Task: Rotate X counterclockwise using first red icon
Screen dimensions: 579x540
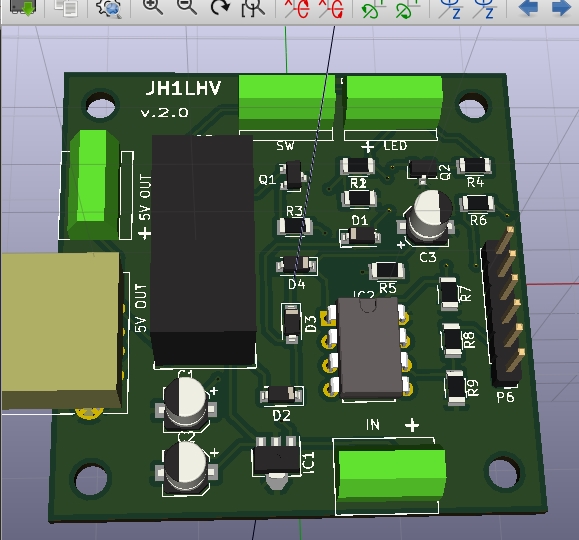Action: [x=297, y=8]
